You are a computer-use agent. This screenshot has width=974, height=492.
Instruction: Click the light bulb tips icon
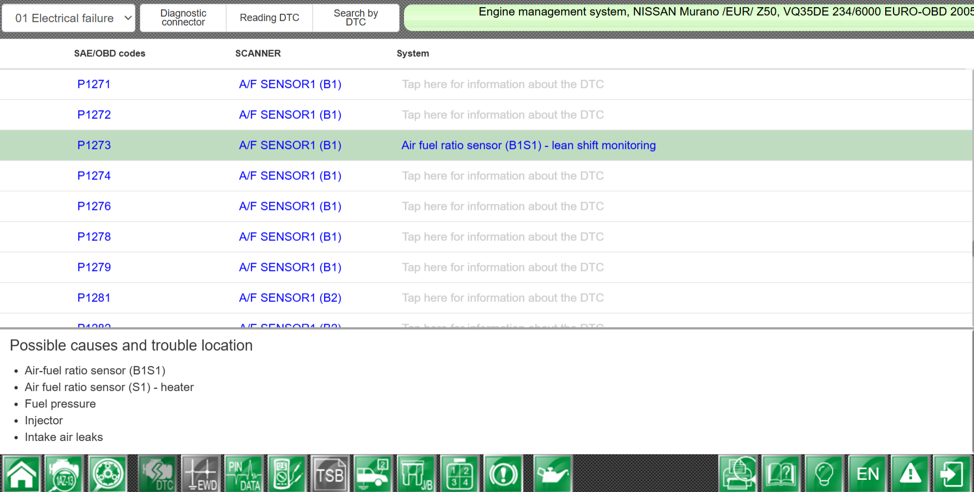coord(824,473)
